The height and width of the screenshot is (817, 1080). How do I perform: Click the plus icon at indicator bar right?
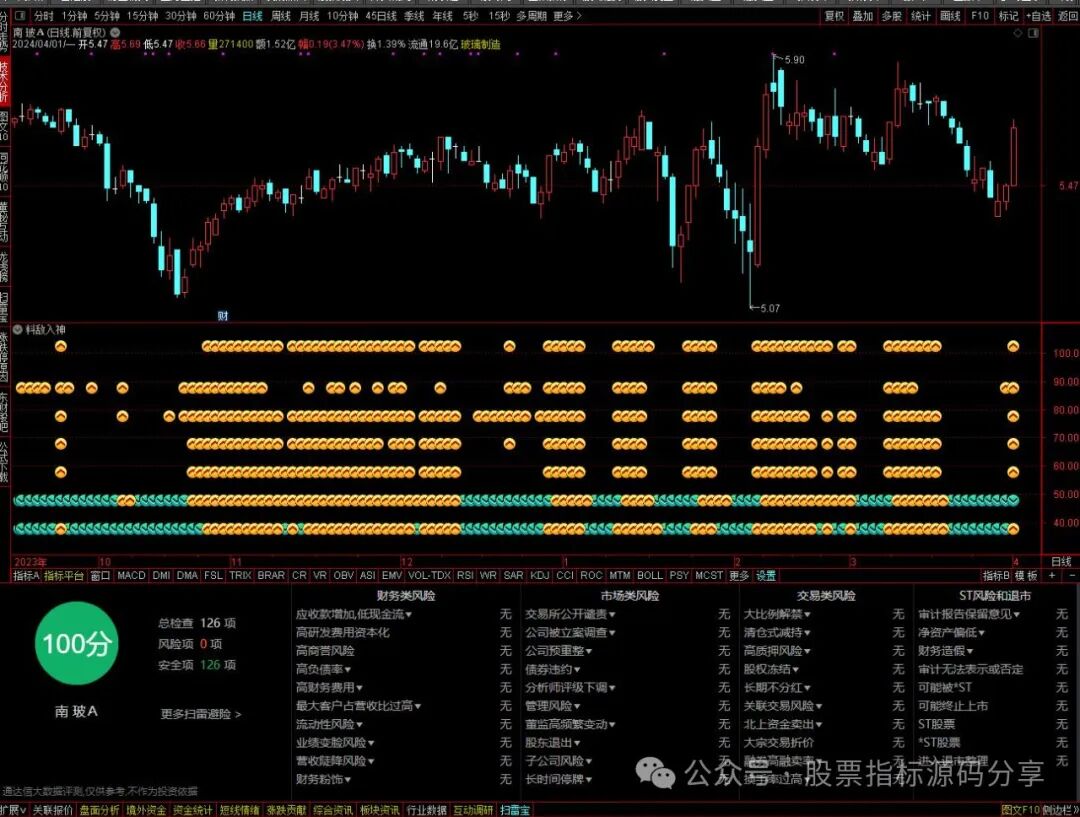[x=1052, y=575]
